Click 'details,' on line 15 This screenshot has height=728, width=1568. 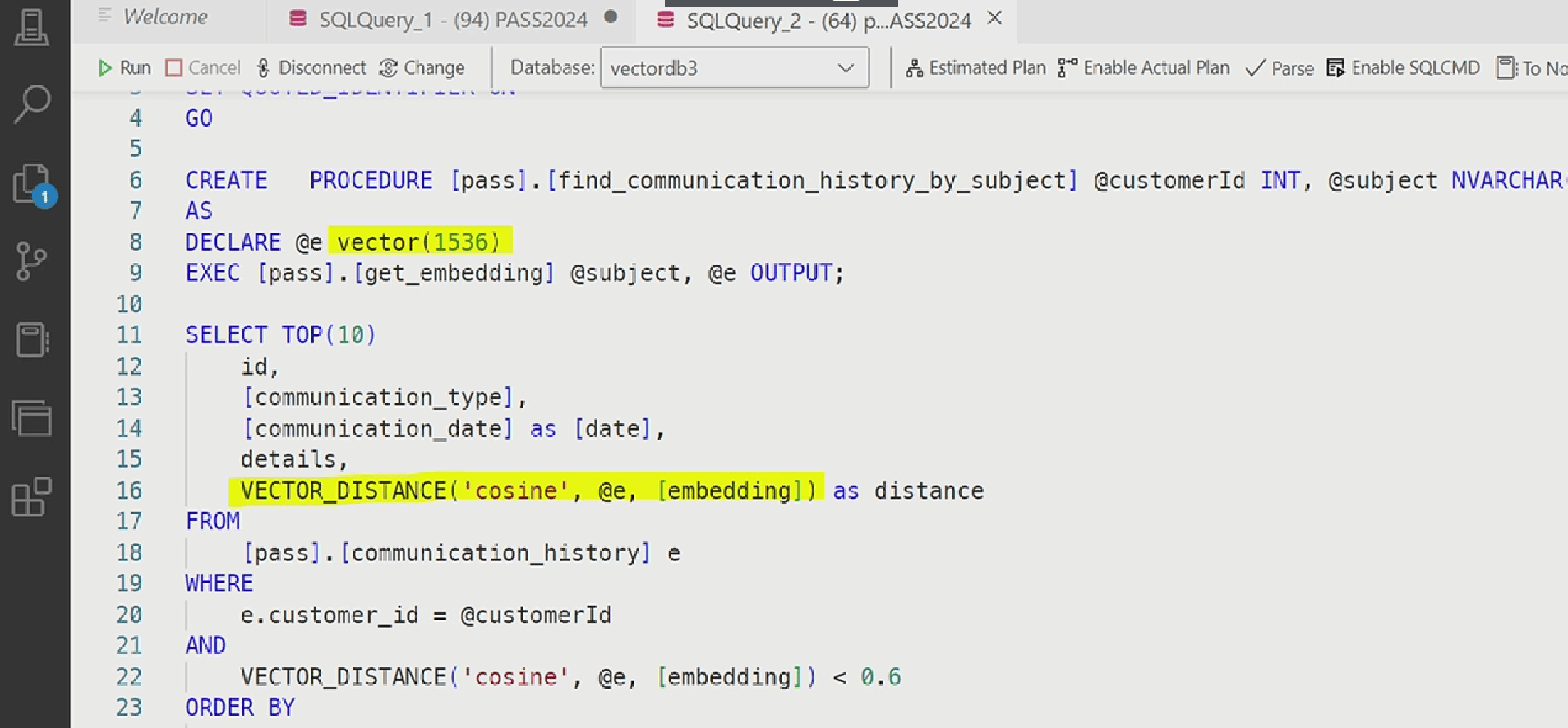pyautogui.click(x=295, y=459)
